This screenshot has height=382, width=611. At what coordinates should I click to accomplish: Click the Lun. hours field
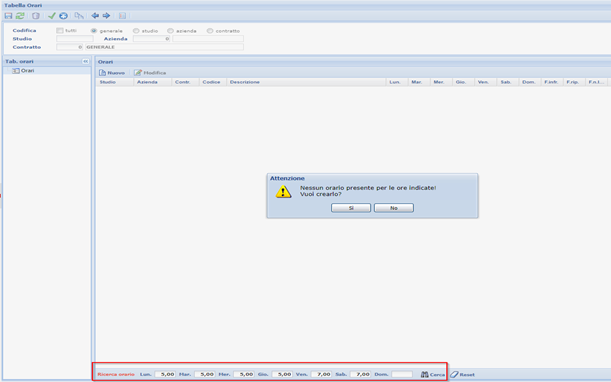pyautogui.click(x=165, y=374)
